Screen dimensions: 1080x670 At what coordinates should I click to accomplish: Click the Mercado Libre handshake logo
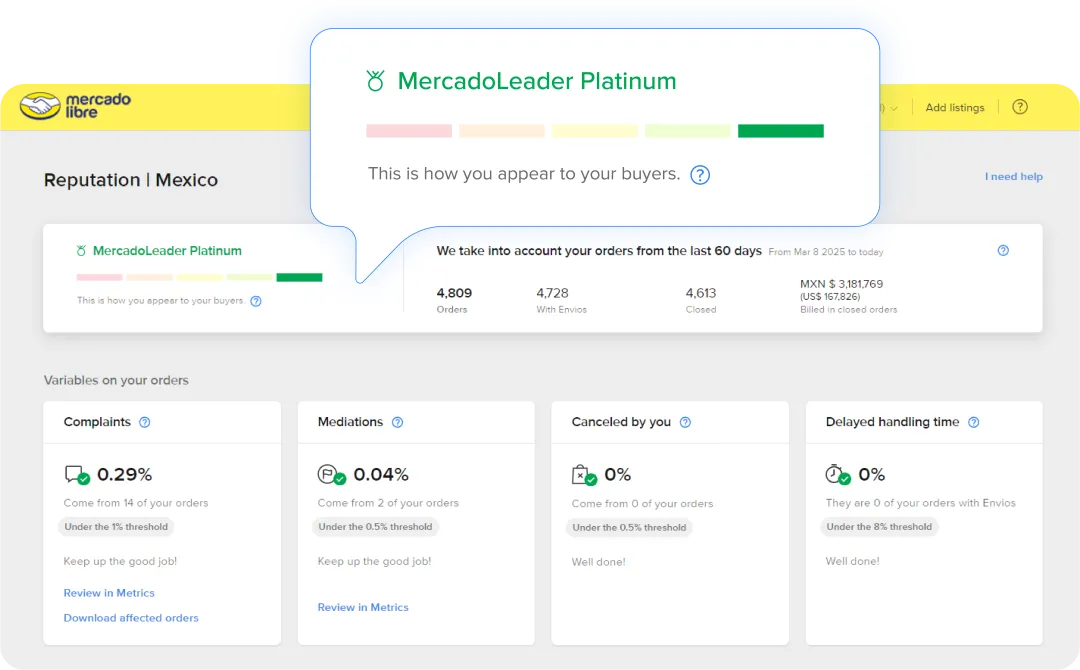41,106
